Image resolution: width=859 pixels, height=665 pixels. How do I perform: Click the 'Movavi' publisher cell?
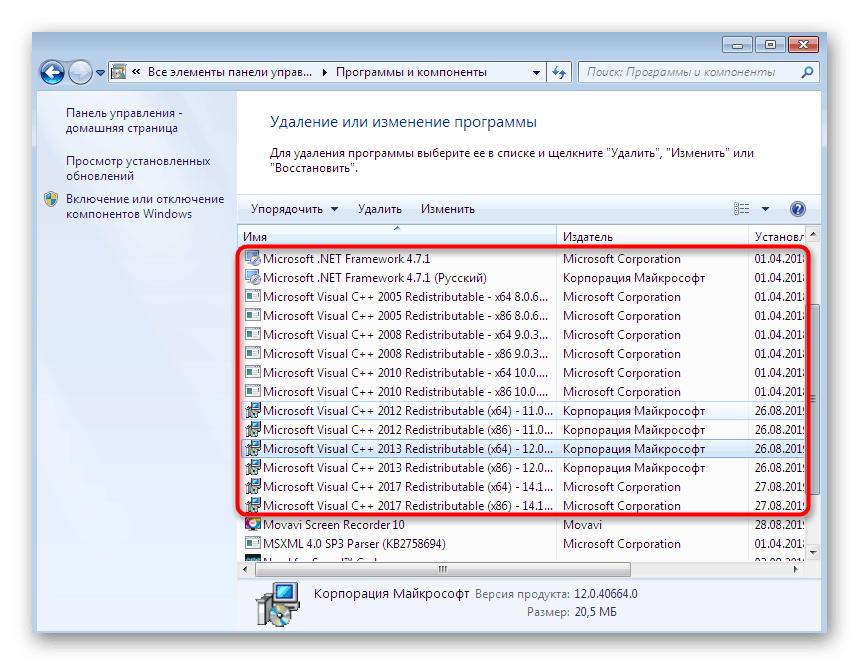tap(582, 525)
